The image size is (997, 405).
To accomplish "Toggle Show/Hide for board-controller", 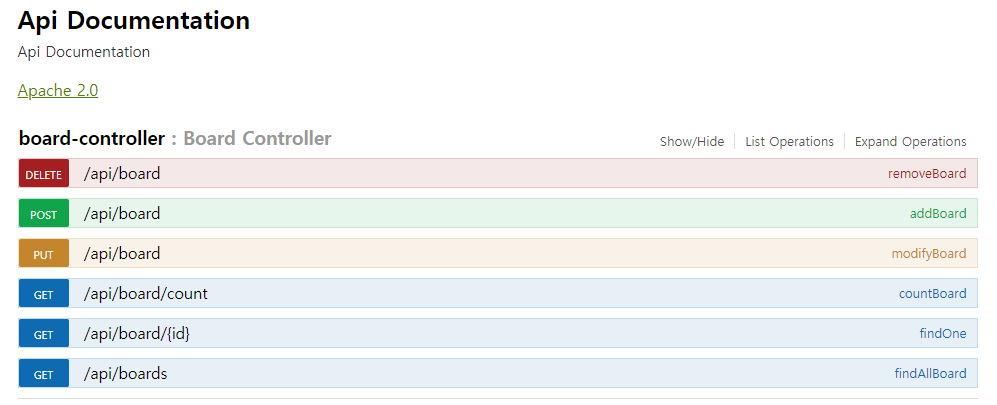I will (x=691, y=141).
